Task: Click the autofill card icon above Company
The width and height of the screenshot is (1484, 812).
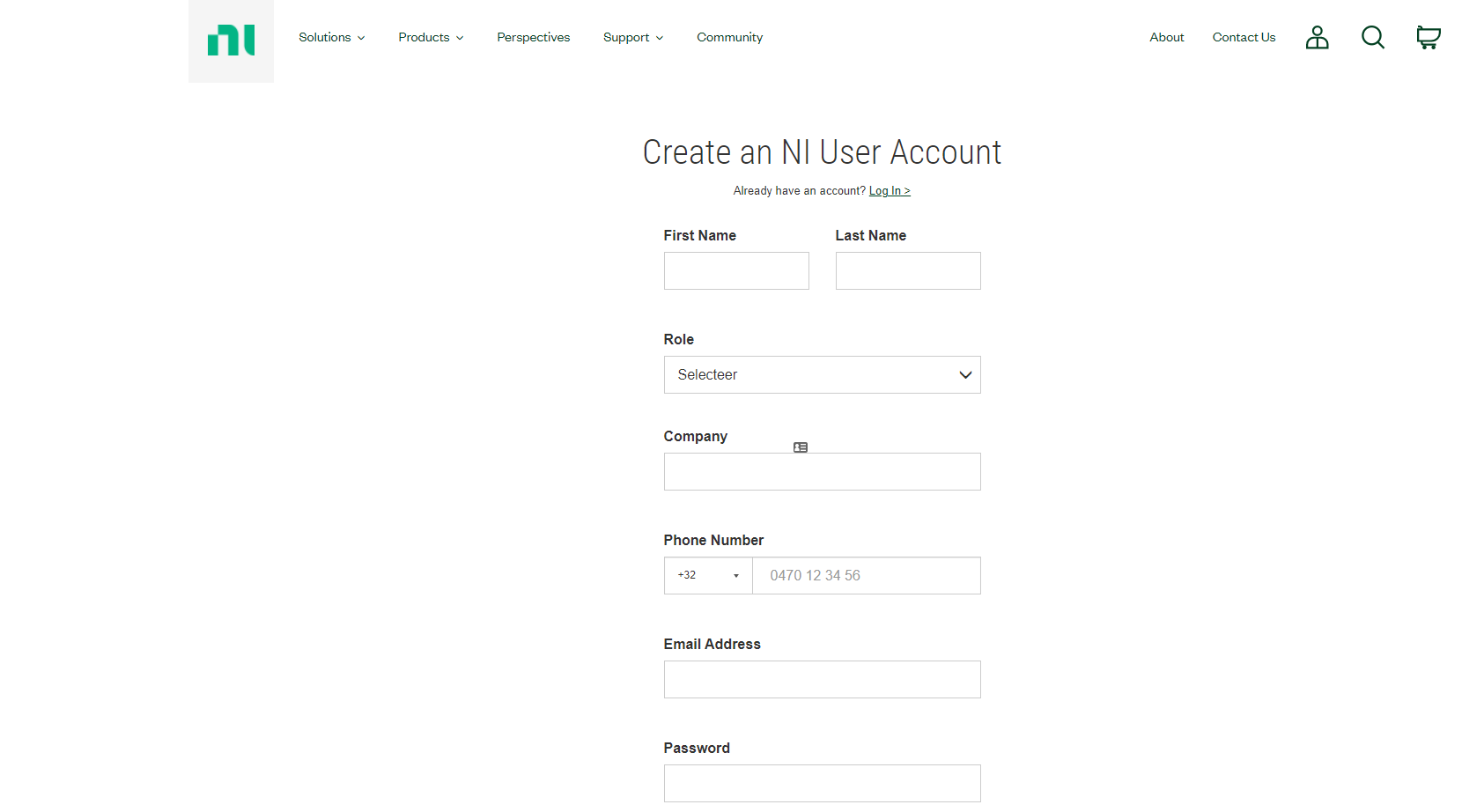Action: pos(801,447)
